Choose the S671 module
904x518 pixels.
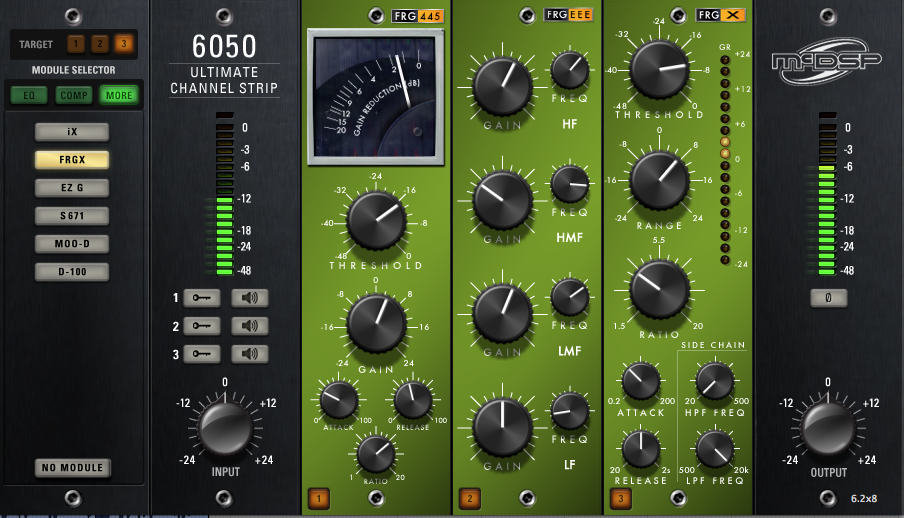(x=72, y=216)
